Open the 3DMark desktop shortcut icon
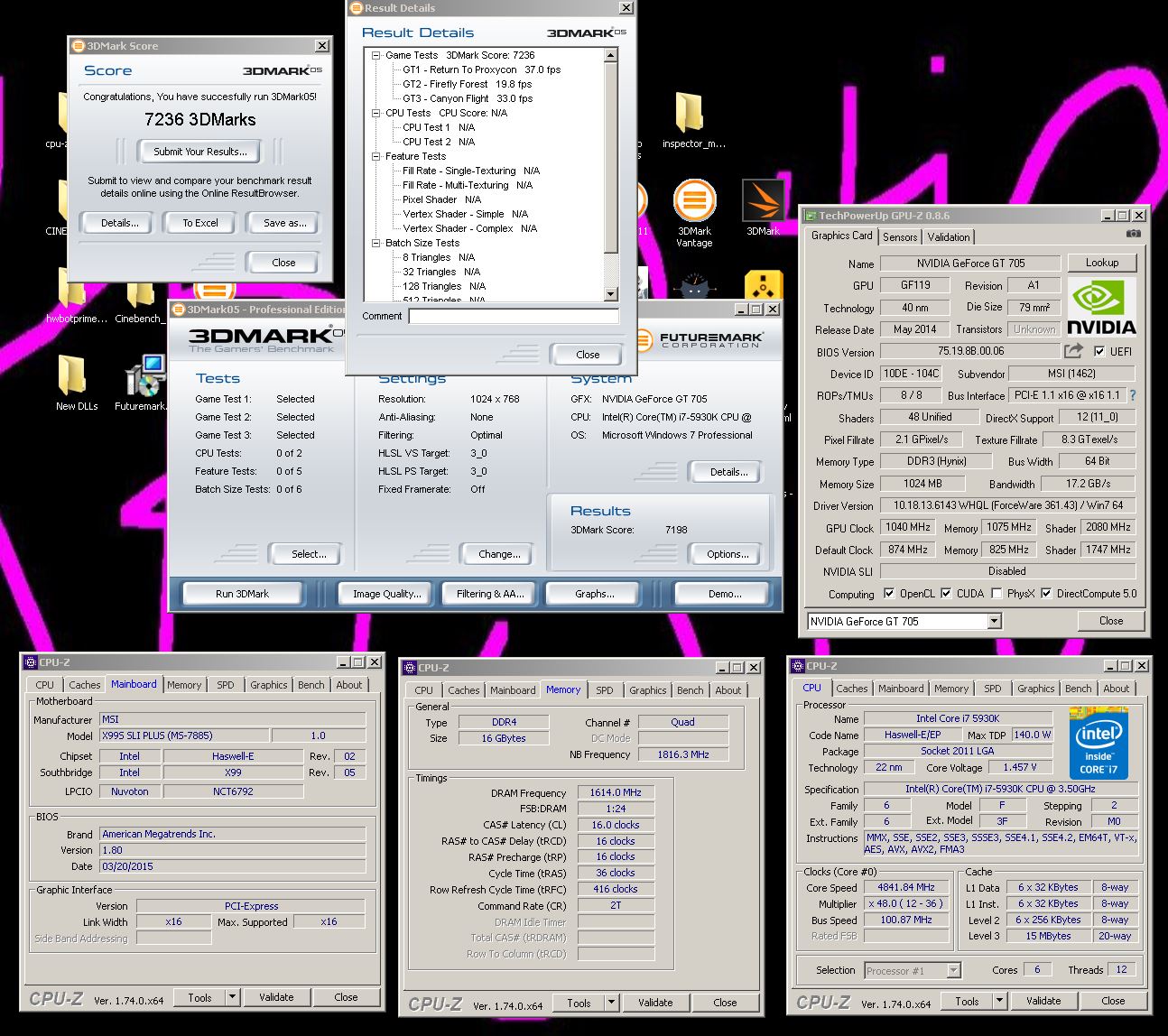 tap(763, 202)
